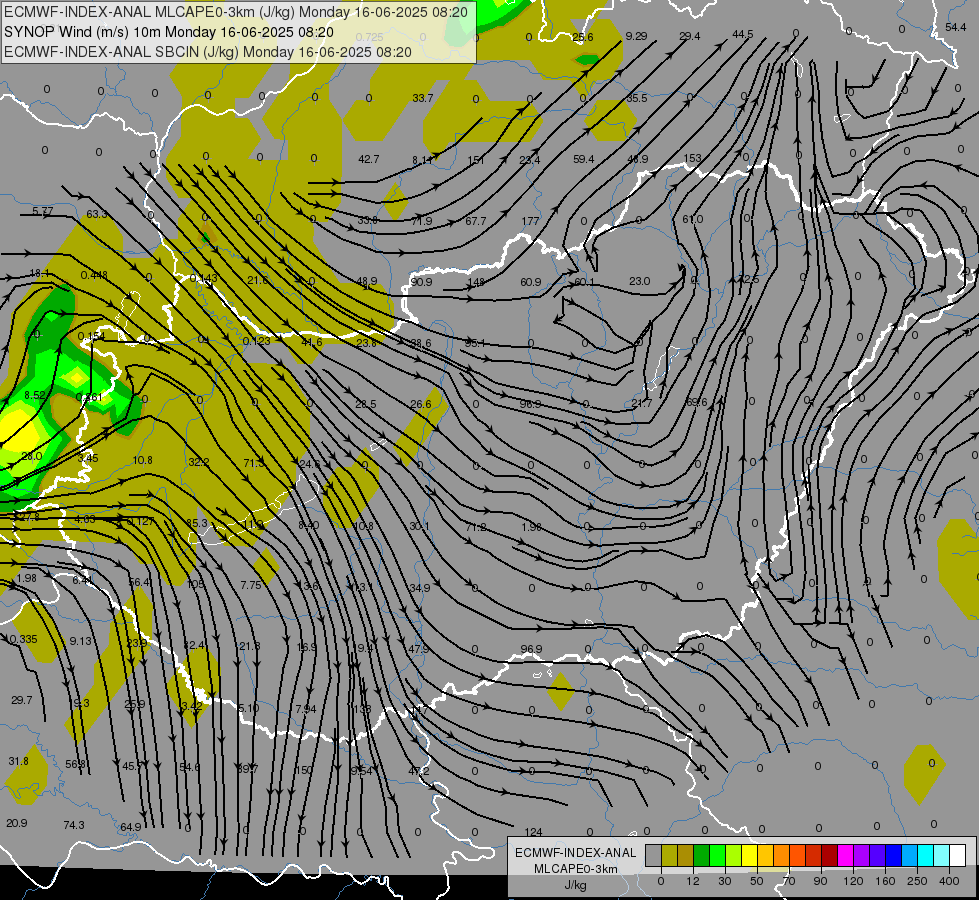The width and height of the screenshot is (979, 900).
Task: Click the legend label '30'
Action: pyautogui.click(x=724, y=881)
